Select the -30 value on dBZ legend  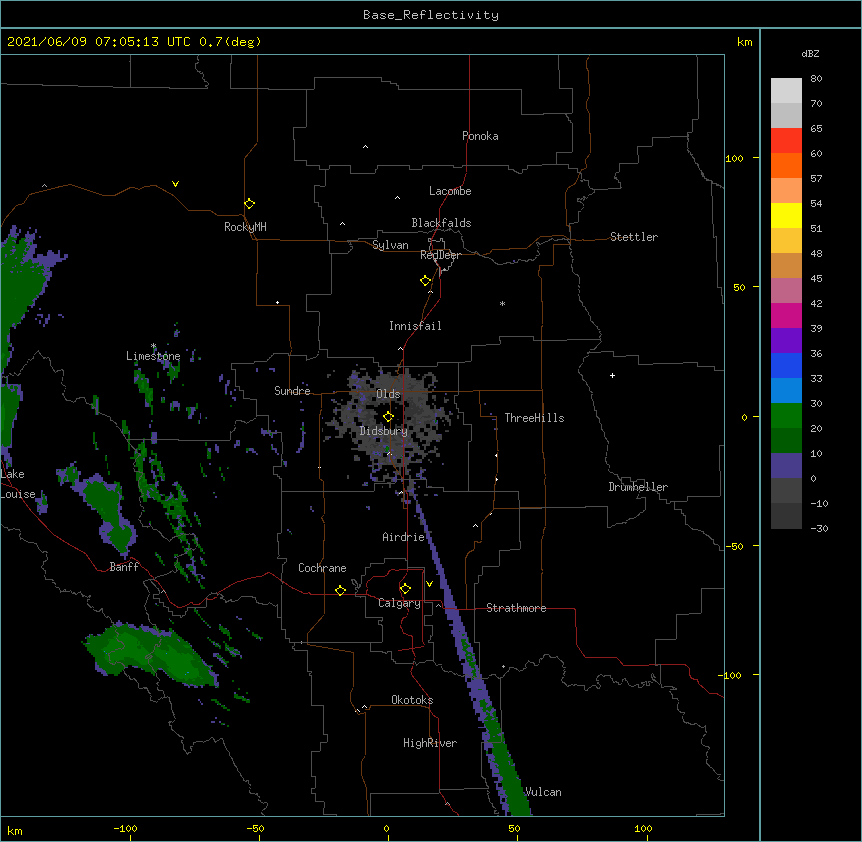pos(819,528)
